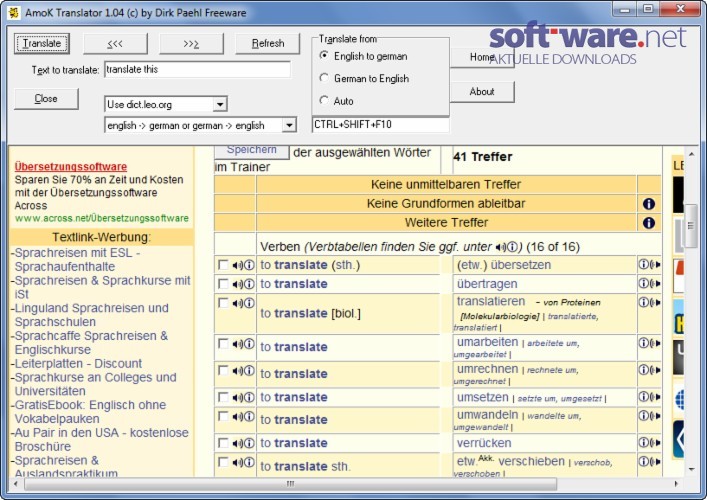Click the German word 'verrücken'
The width and height of the screenshot is (707, 500).
point(484,443)
